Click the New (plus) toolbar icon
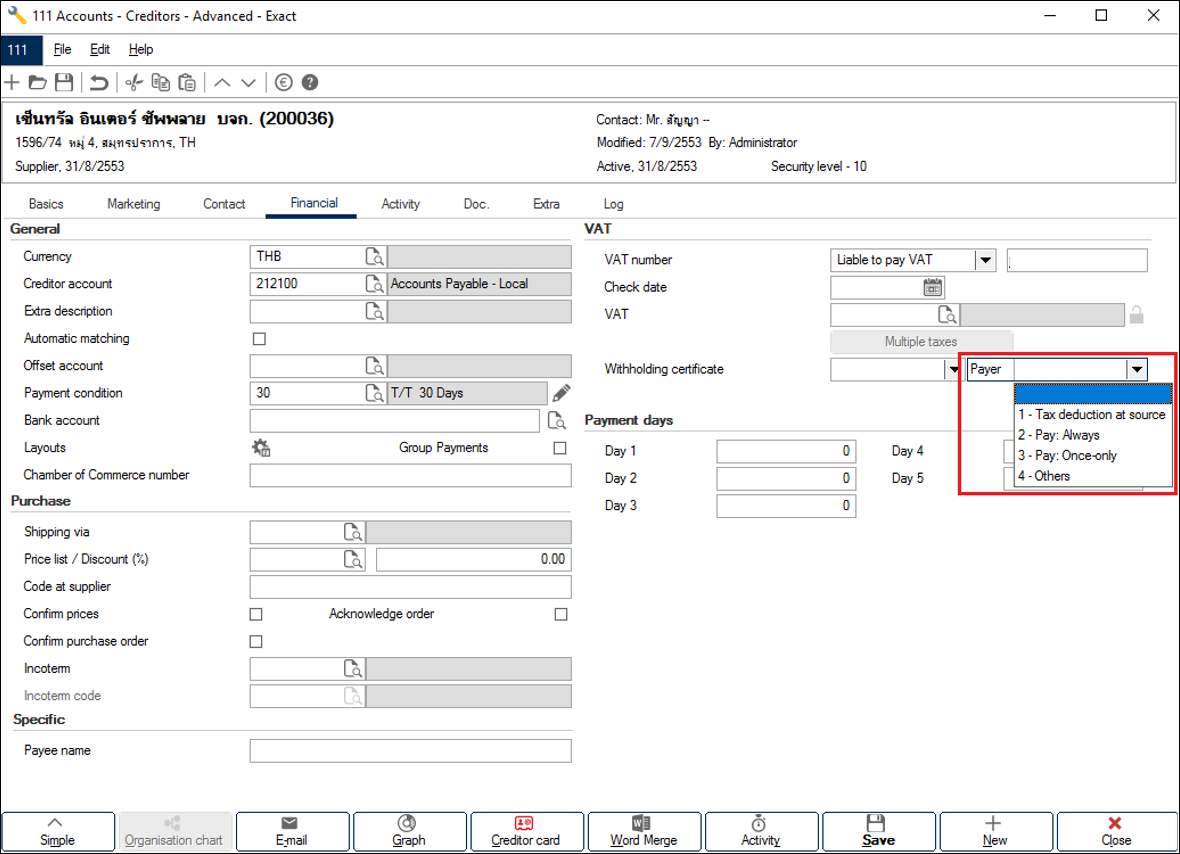This screenshot has height=854, width=1180. click(12, 82)
